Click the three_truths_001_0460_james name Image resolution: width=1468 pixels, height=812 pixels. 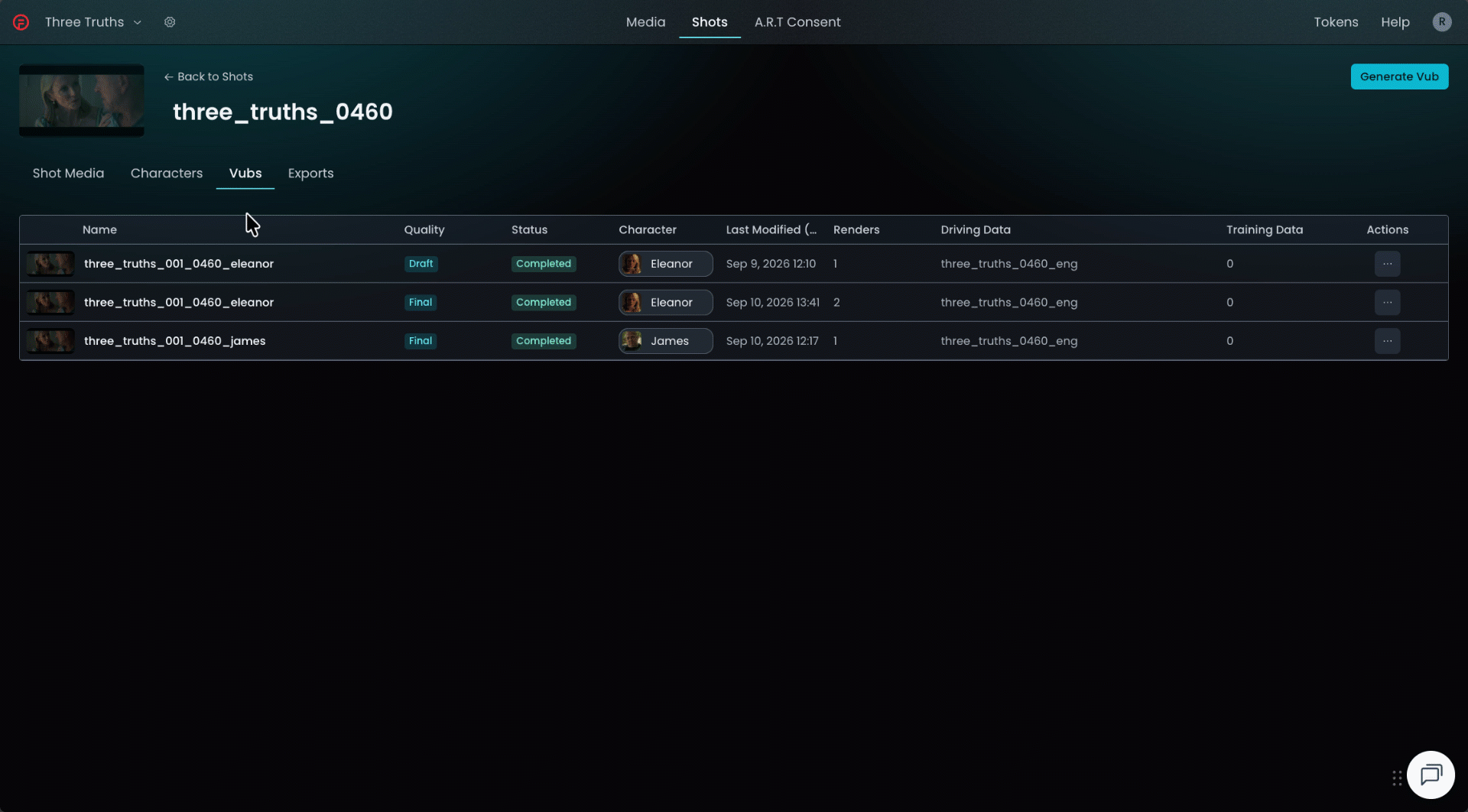click(174, 341)
